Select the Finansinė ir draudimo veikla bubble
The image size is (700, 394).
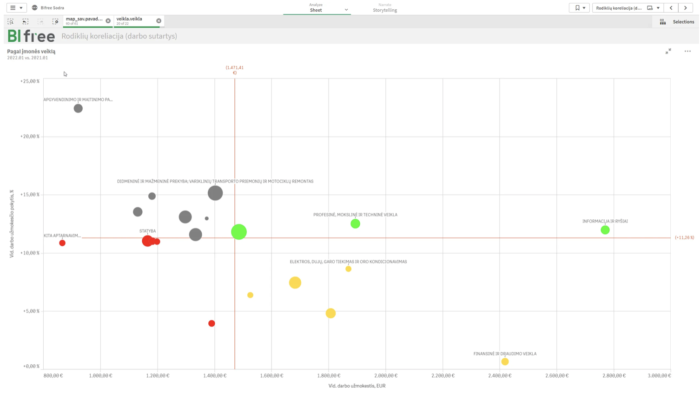[x=505, y=361]
